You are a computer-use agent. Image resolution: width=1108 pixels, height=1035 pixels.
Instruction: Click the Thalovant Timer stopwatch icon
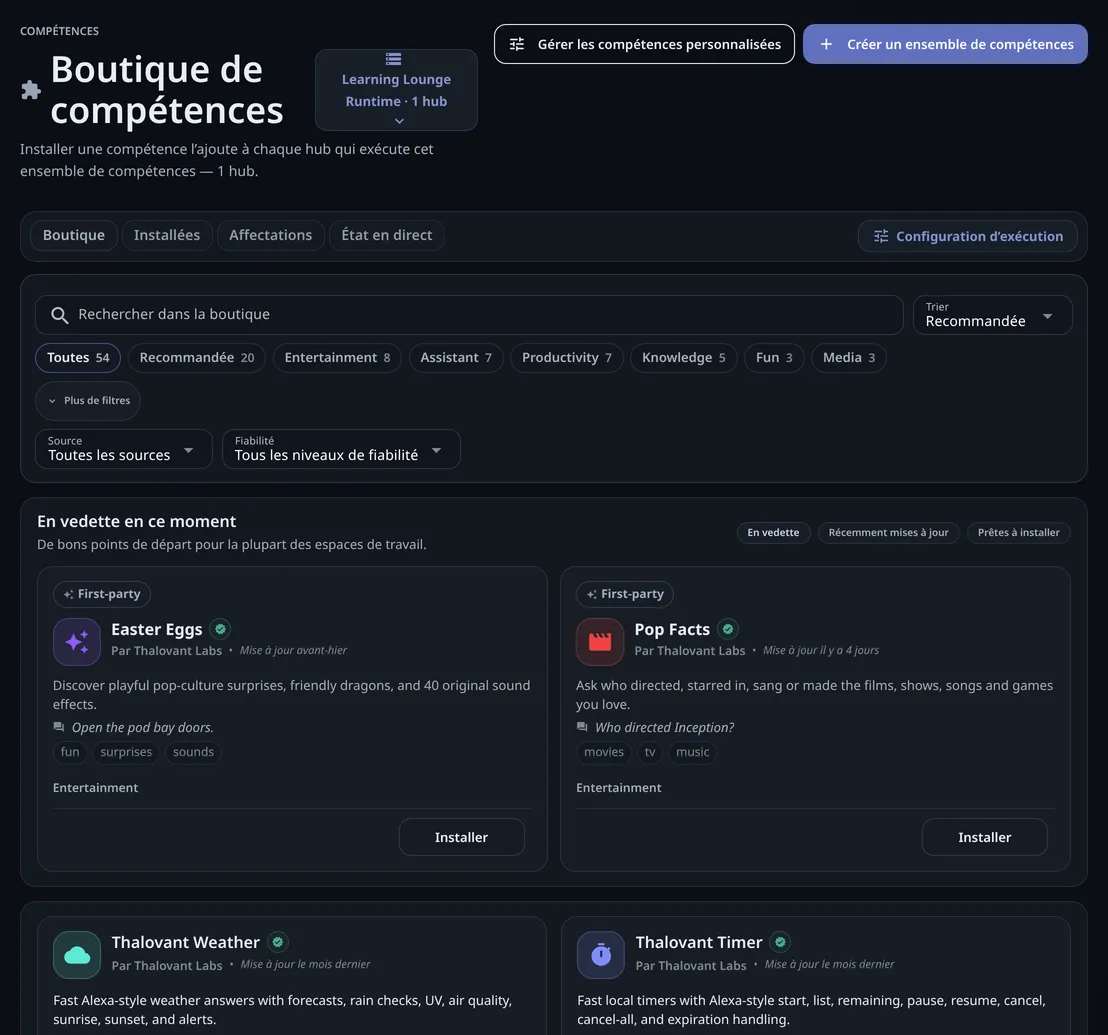point(601,955)
